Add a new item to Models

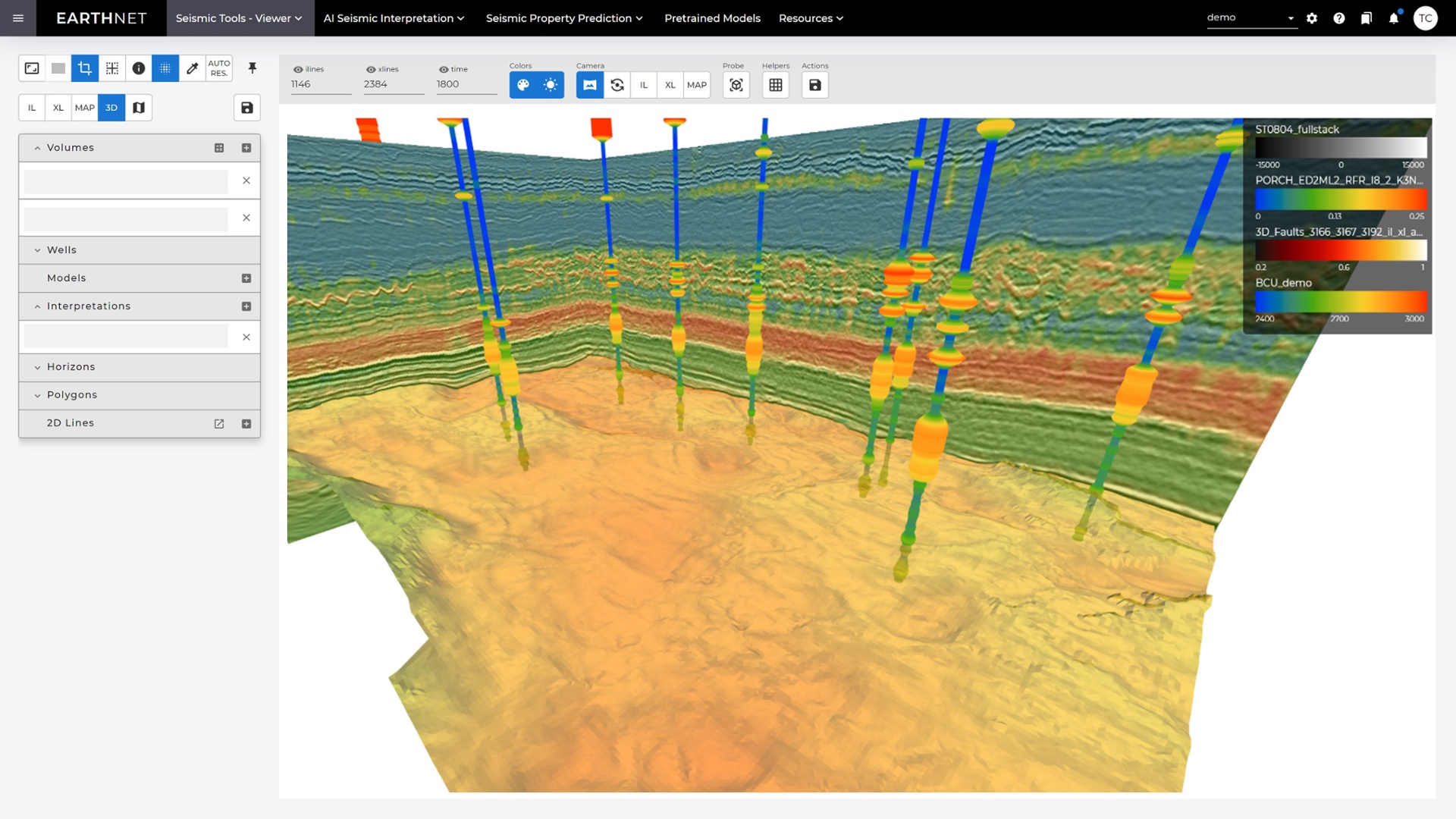246,278
